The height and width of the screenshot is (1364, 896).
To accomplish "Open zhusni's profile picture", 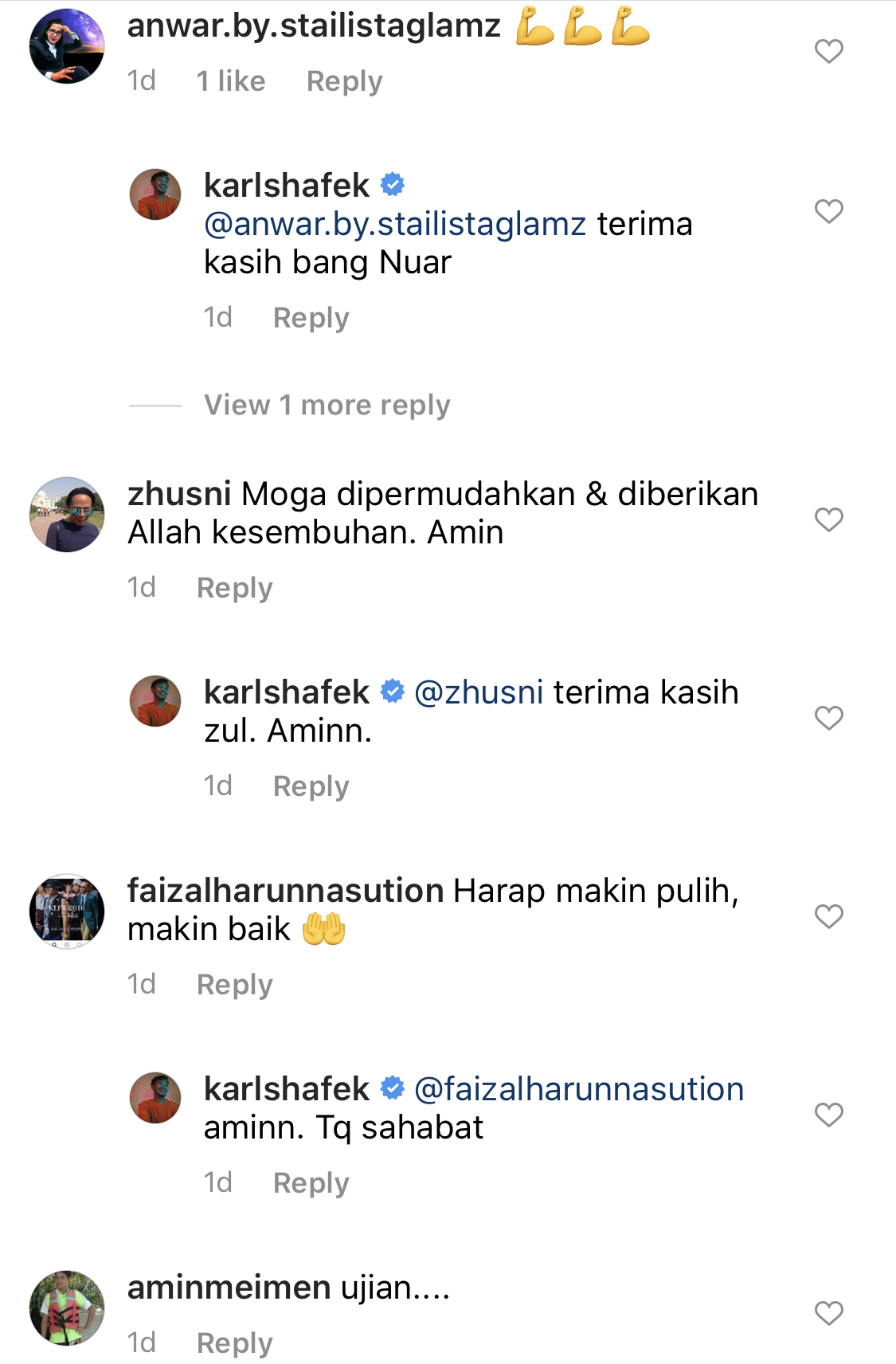I will point(67,515).
